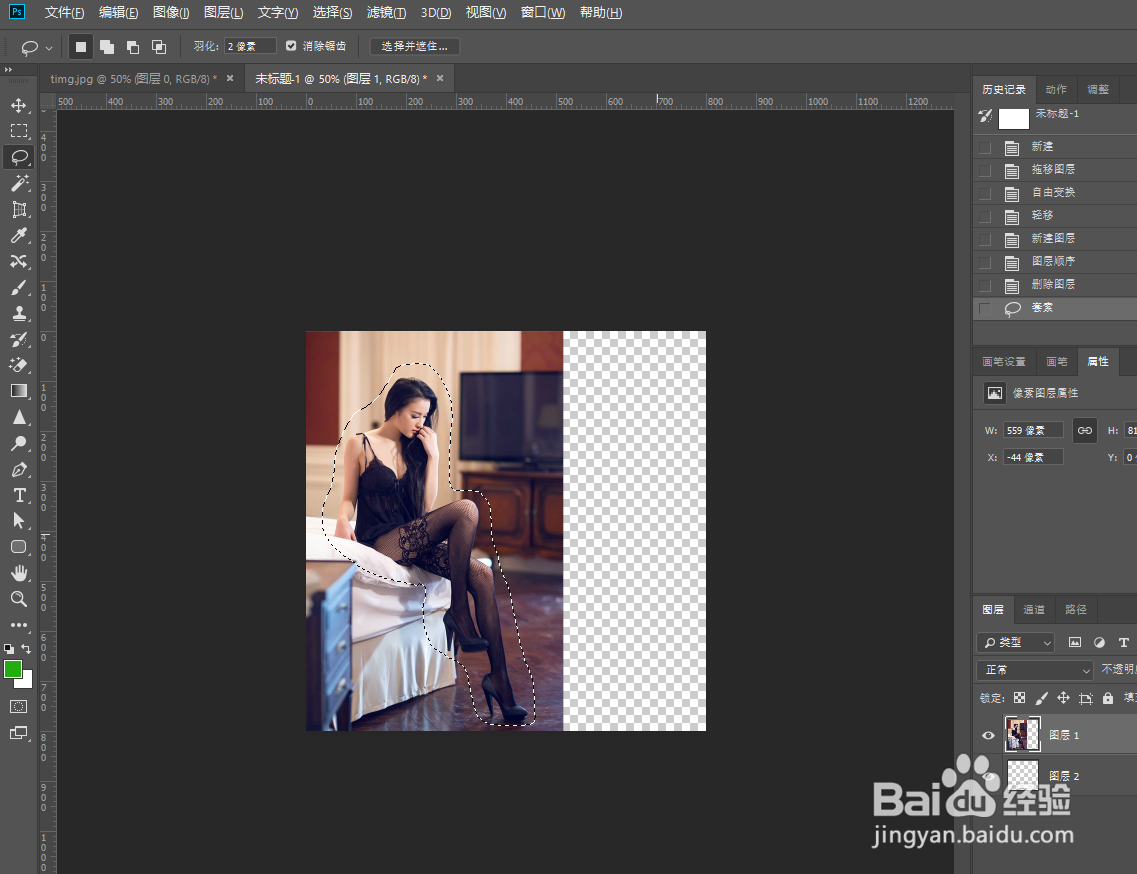Open the 文件 menu
This screenshot has width=1137, height=874.
tap(64, 13)
